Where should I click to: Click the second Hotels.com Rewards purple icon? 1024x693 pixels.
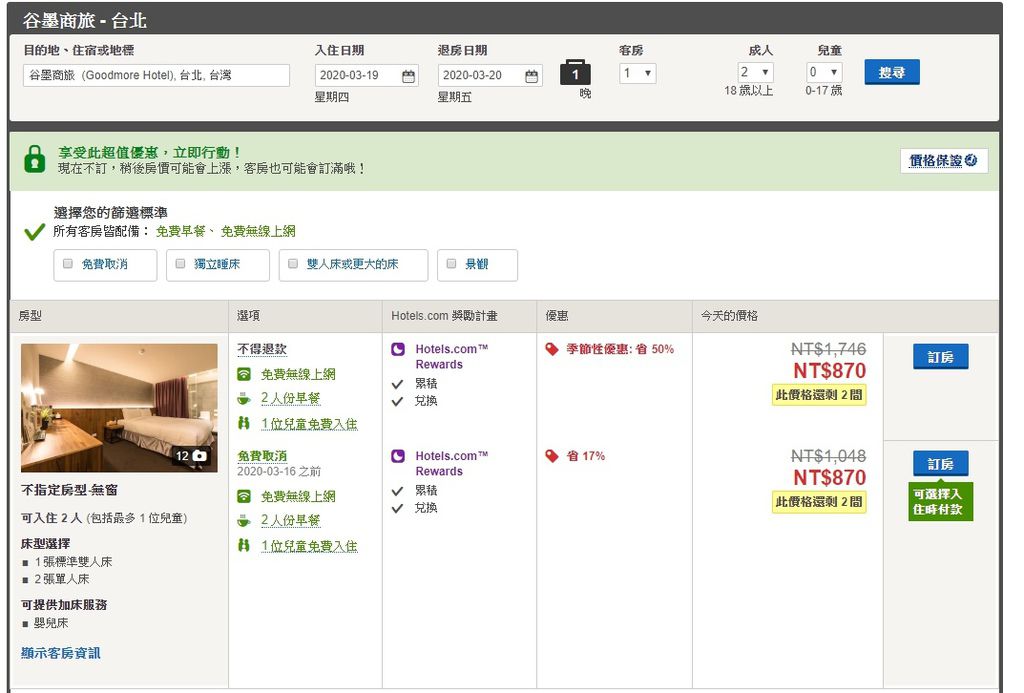pos(398,456)
